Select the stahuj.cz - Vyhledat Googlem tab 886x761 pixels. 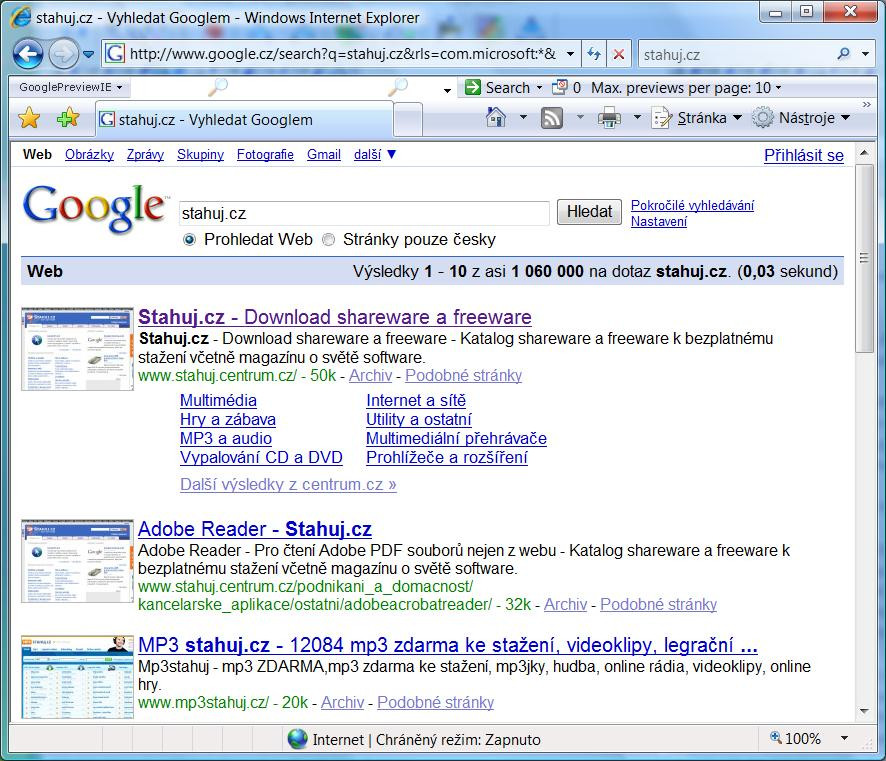244,119
